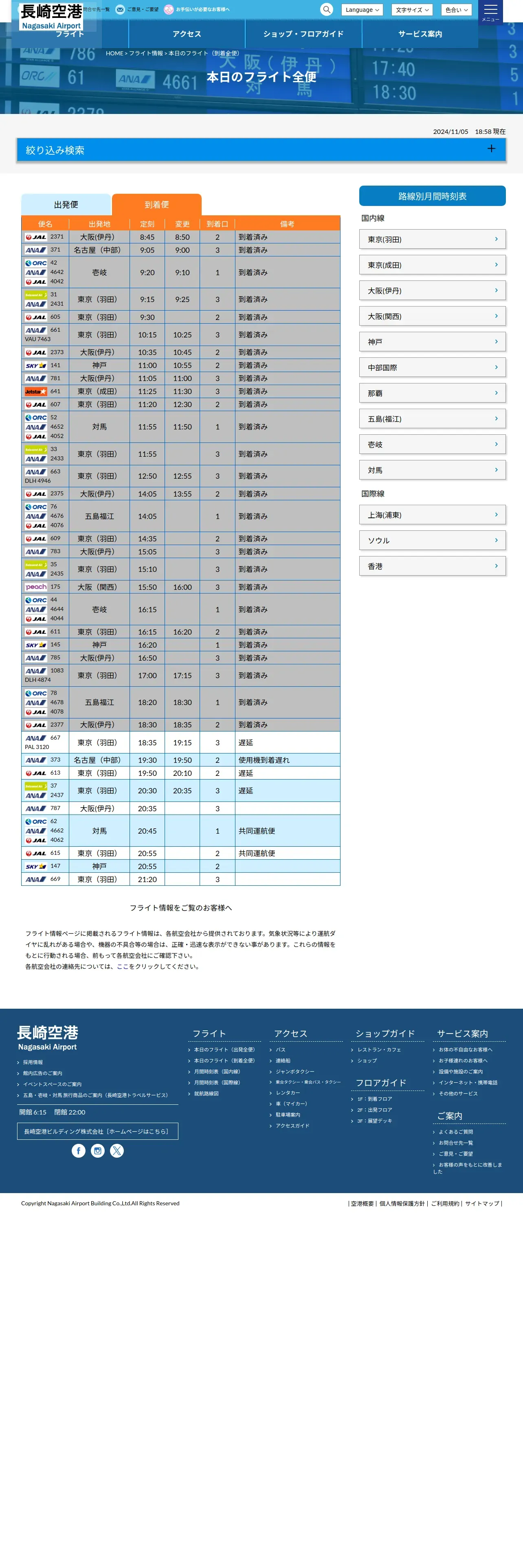Open the フライト nav menu
523x1568 pixels.
pos(70,34)
